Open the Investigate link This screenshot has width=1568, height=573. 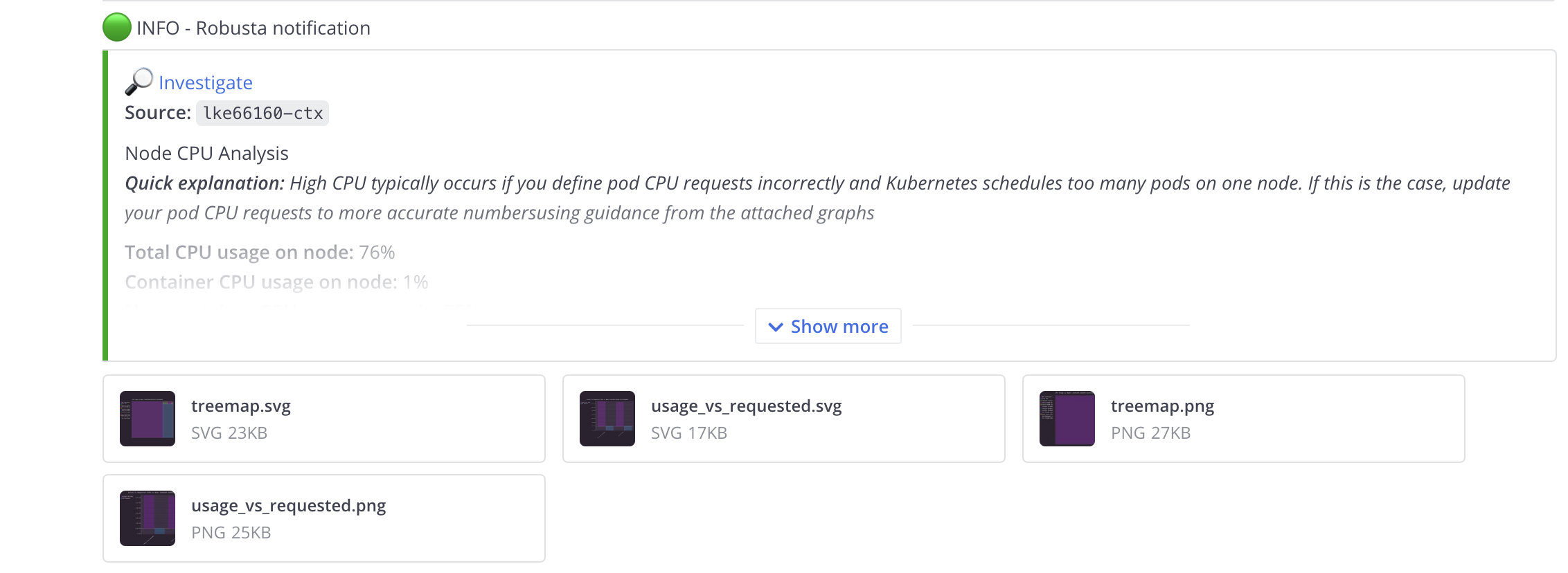point(206,83)
